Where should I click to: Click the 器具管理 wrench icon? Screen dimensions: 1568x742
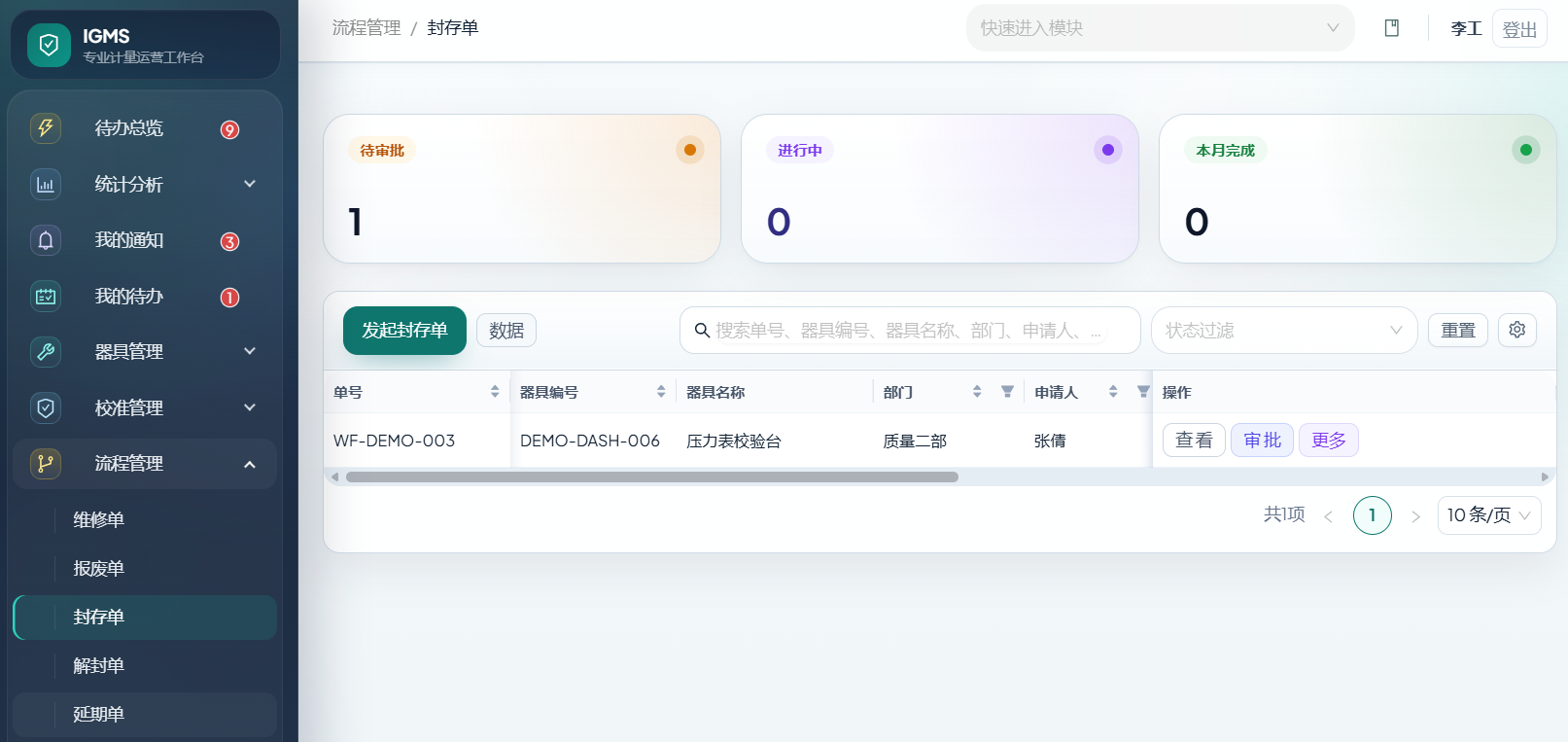[46, 351]
